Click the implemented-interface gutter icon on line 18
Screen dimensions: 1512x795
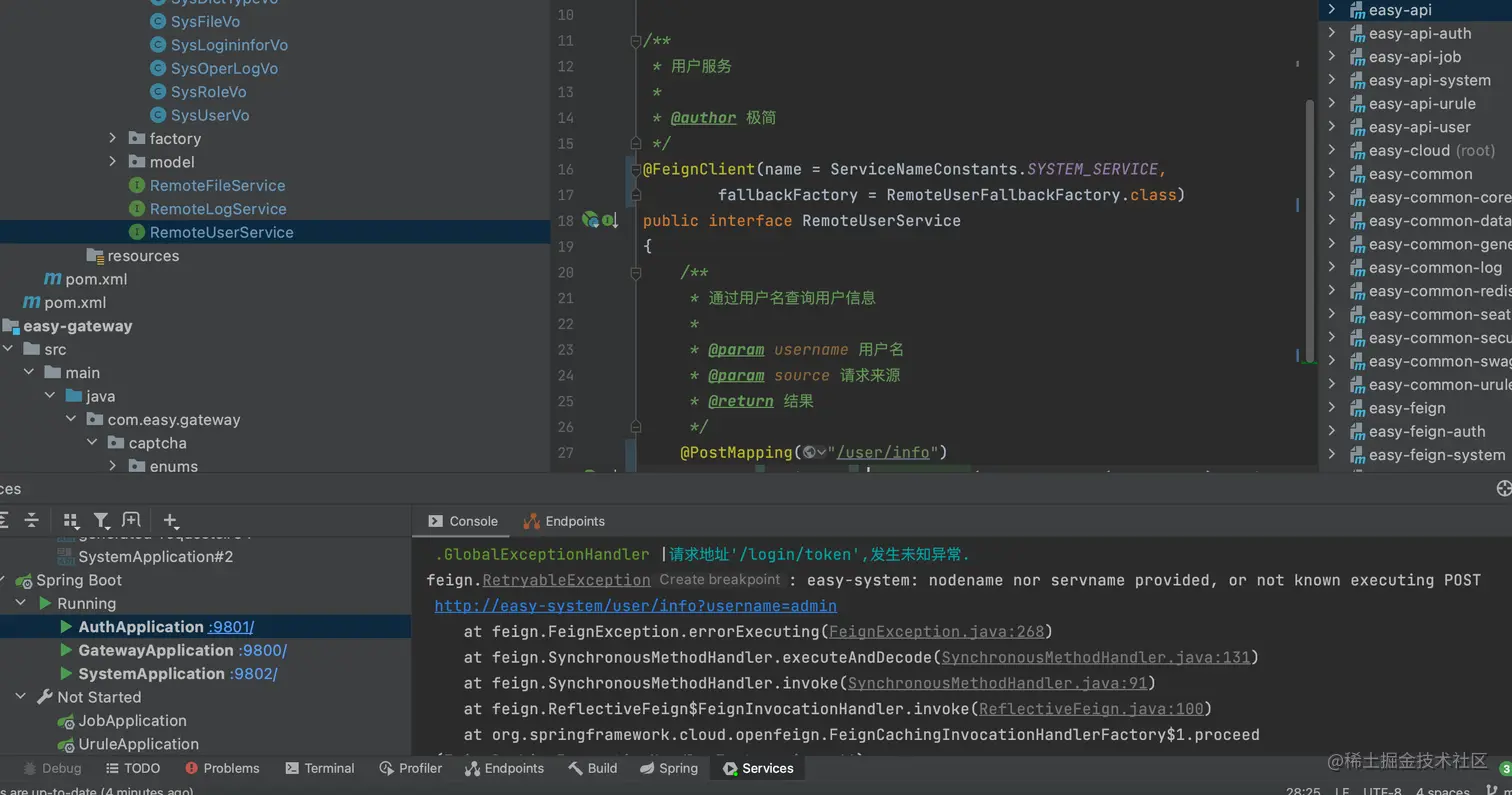[x=609, y=220]
